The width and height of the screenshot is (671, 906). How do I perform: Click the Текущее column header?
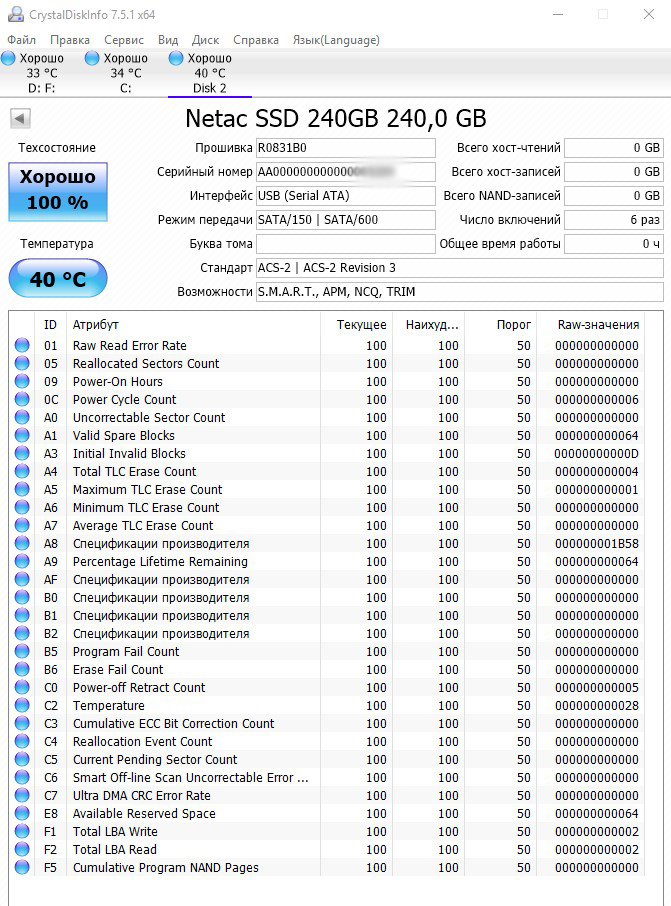pos(357,325)
